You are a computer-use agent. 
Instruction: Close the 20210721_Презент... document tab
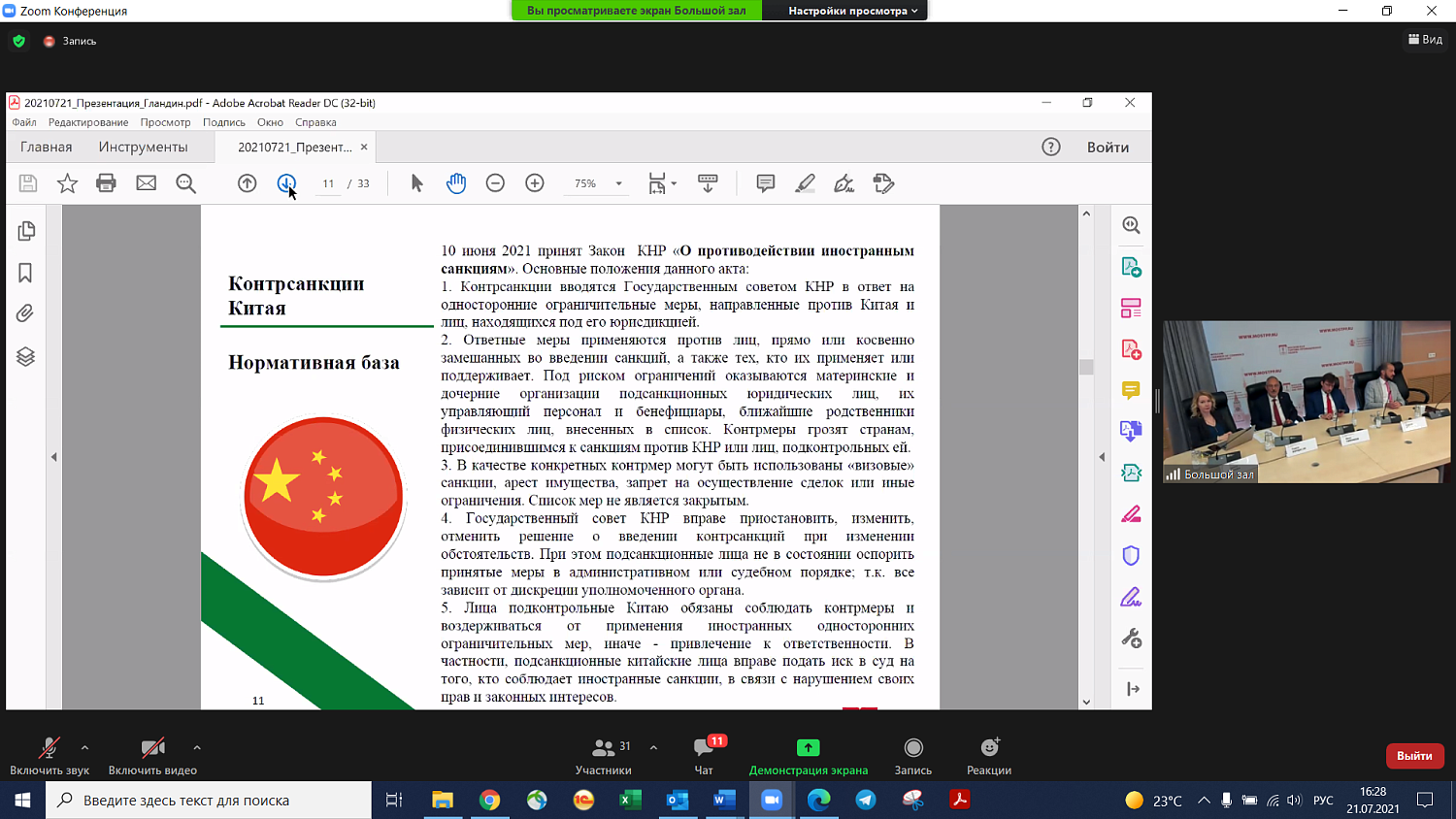coord(364,147)
